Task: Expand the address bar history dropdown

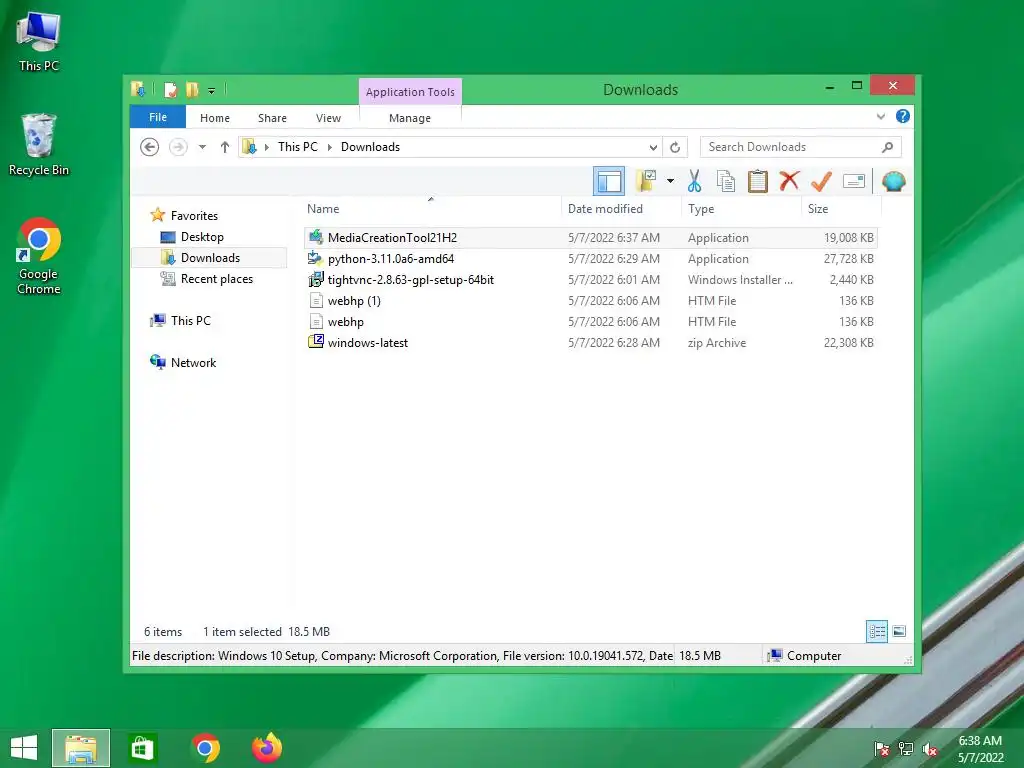Action: 653,147
